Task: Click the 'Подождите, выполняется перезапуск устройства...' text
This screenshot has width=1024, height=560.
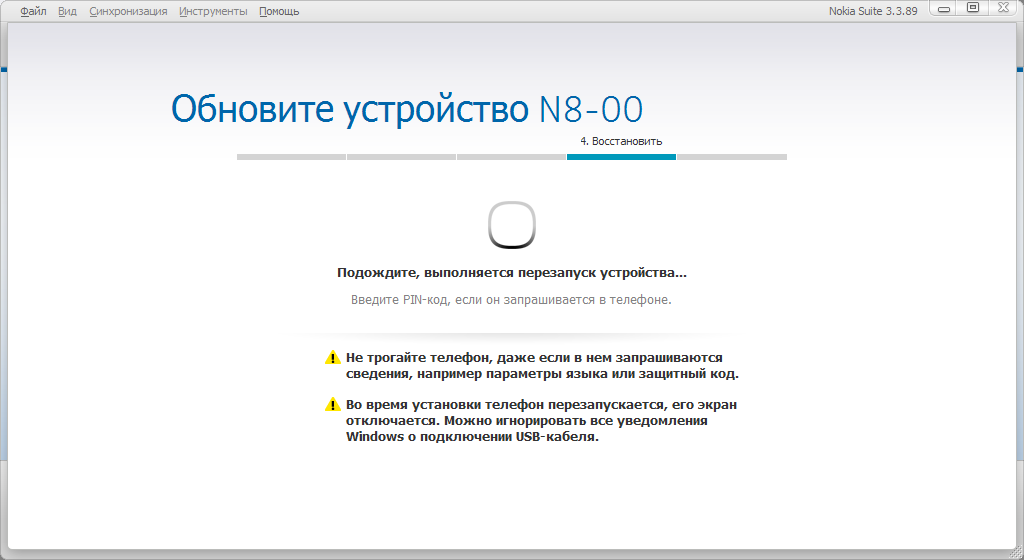Action: (512, 273)
